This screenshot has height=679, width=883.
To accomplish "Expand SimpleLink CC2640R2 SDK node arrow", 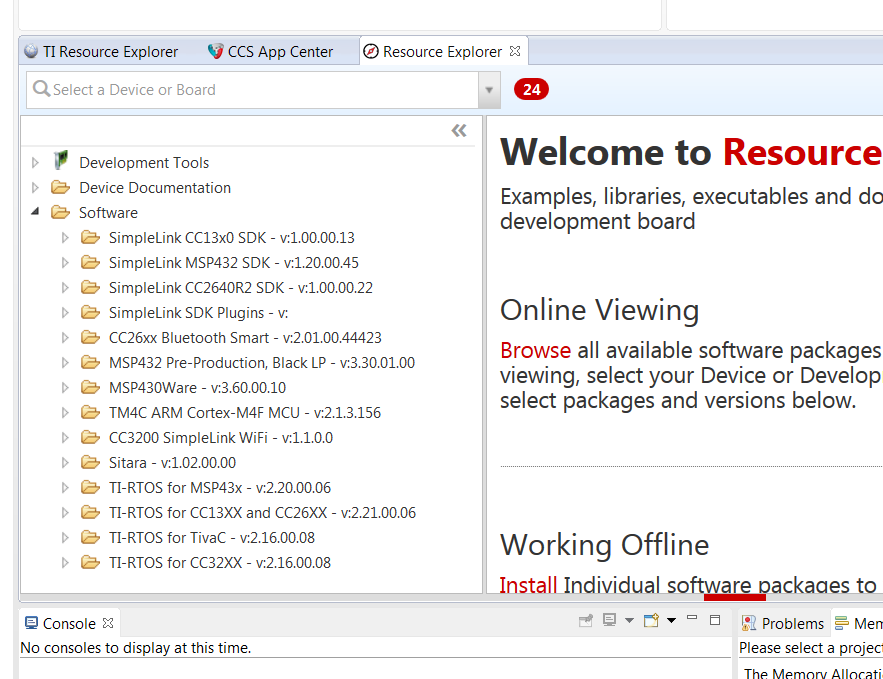I will click(65, 288).
